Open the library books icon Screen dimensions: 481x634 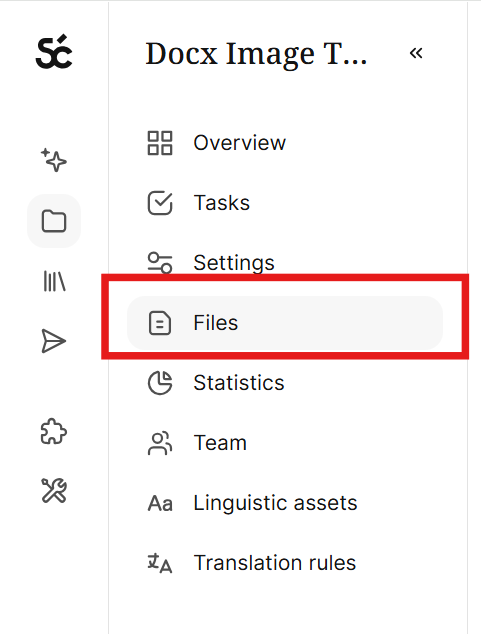[54, 281]
